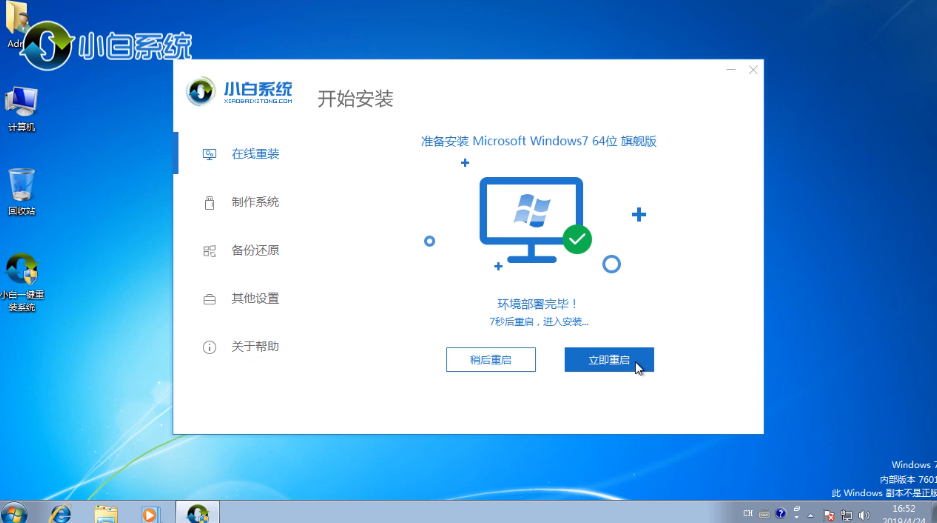The width and height of the screenshot is (937, 523).
Task: Open the 关于帮助 sidebar section
Action: tap(255, 347)
